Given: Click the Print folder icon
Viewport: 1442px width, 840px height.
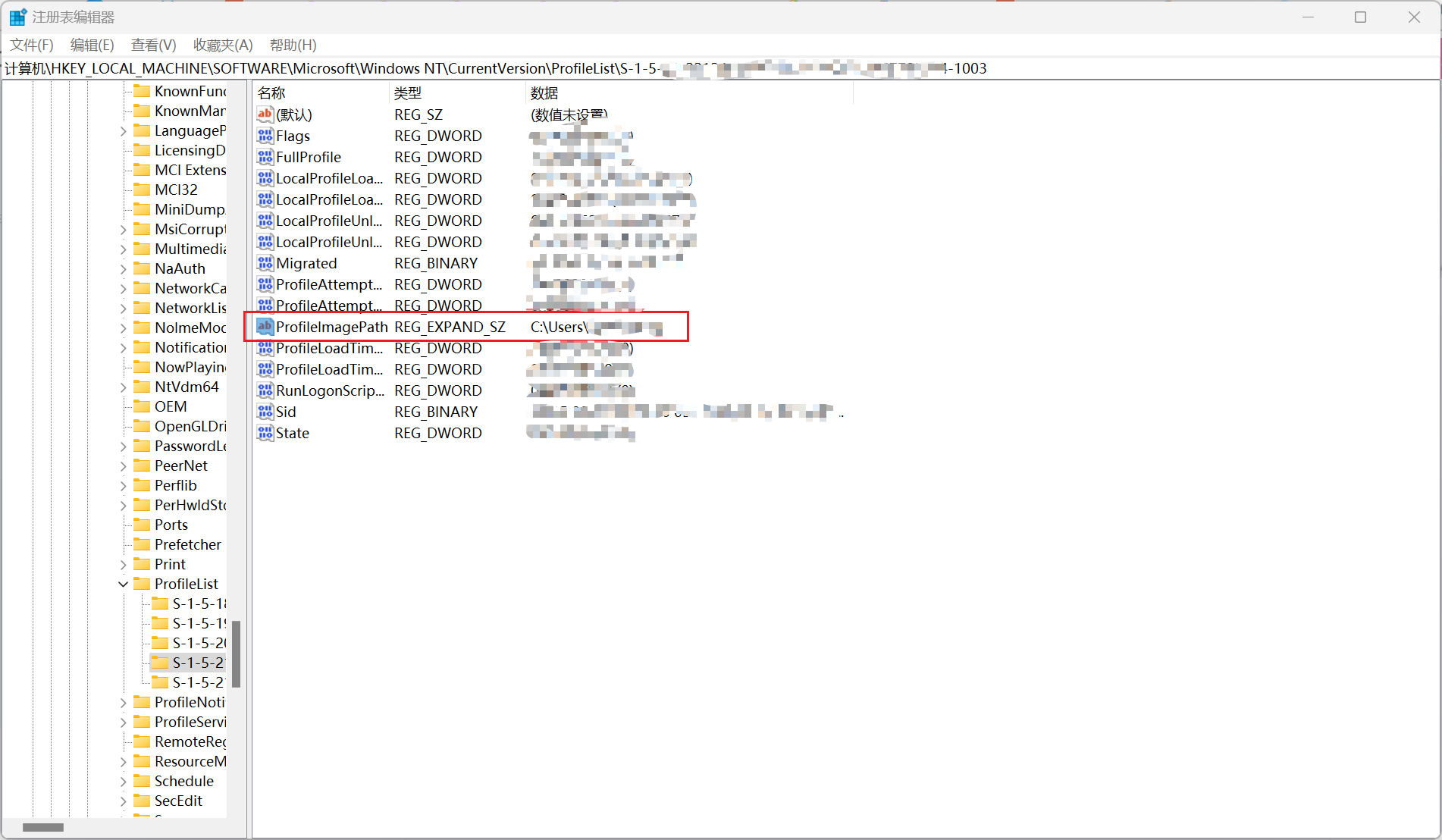Looking at the screenshot, I should point(142,564).
